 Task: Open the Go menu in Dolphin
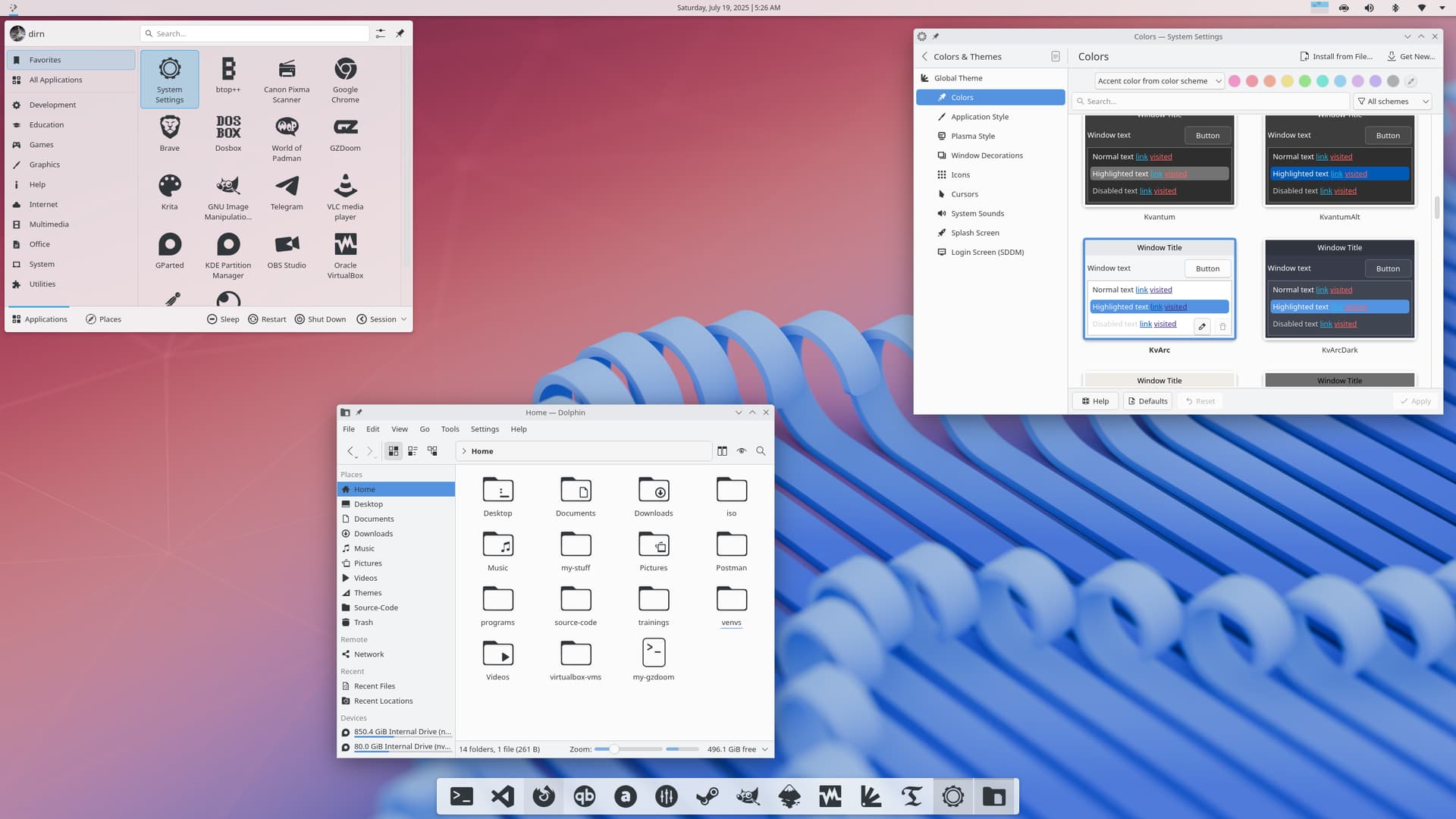pyautogui.click(x=425, y=429)
